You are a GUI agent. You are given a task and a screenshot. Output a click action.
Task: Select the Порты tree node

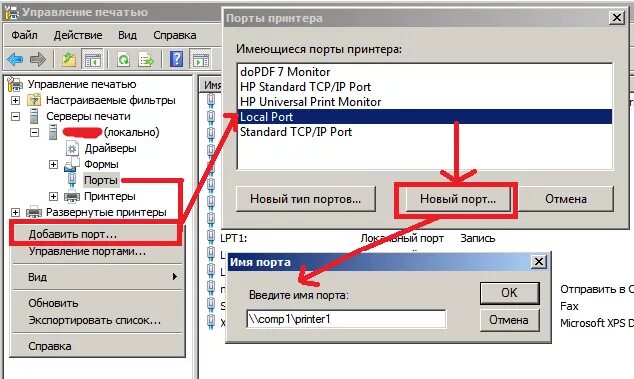coord(101,180)
